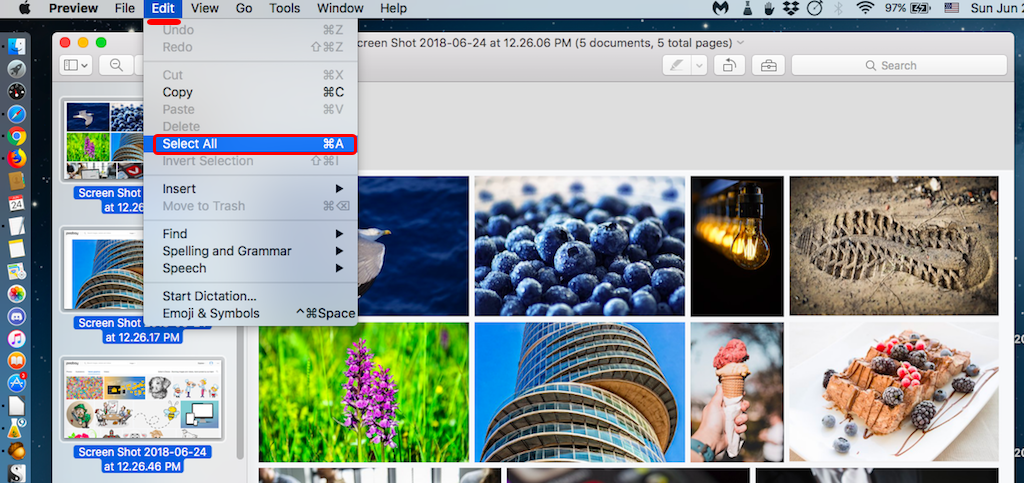This screenshot has height=483, width=1024.
Task: Click the window title chevron
Action: click(x=740, y=43)
